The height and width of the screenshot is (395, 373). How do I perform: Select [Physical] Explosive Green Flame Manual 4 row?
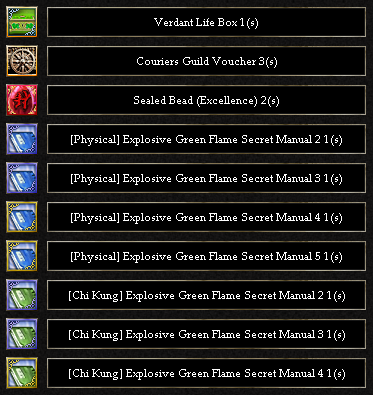point(206,217)
